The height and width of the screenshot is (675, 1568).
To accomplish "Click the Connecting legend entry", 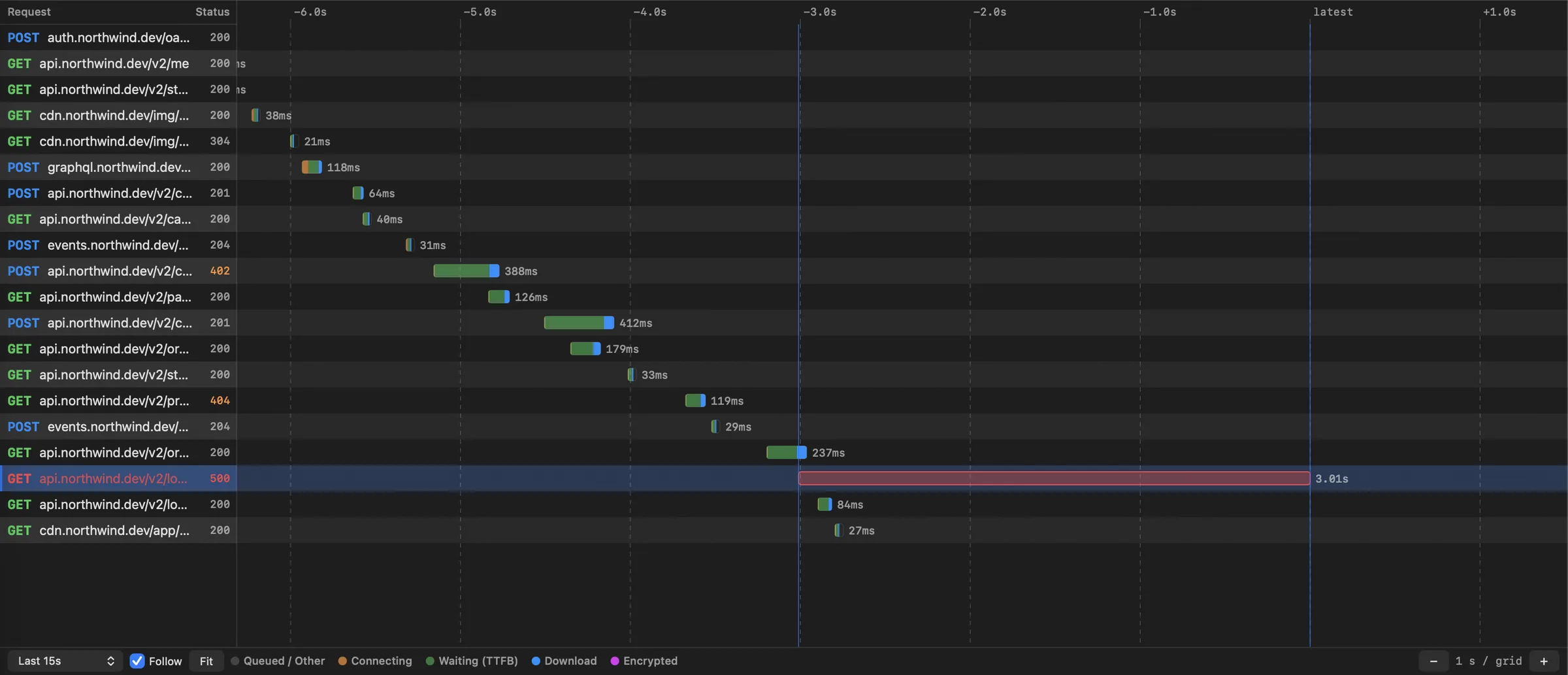I will point(375,661).
